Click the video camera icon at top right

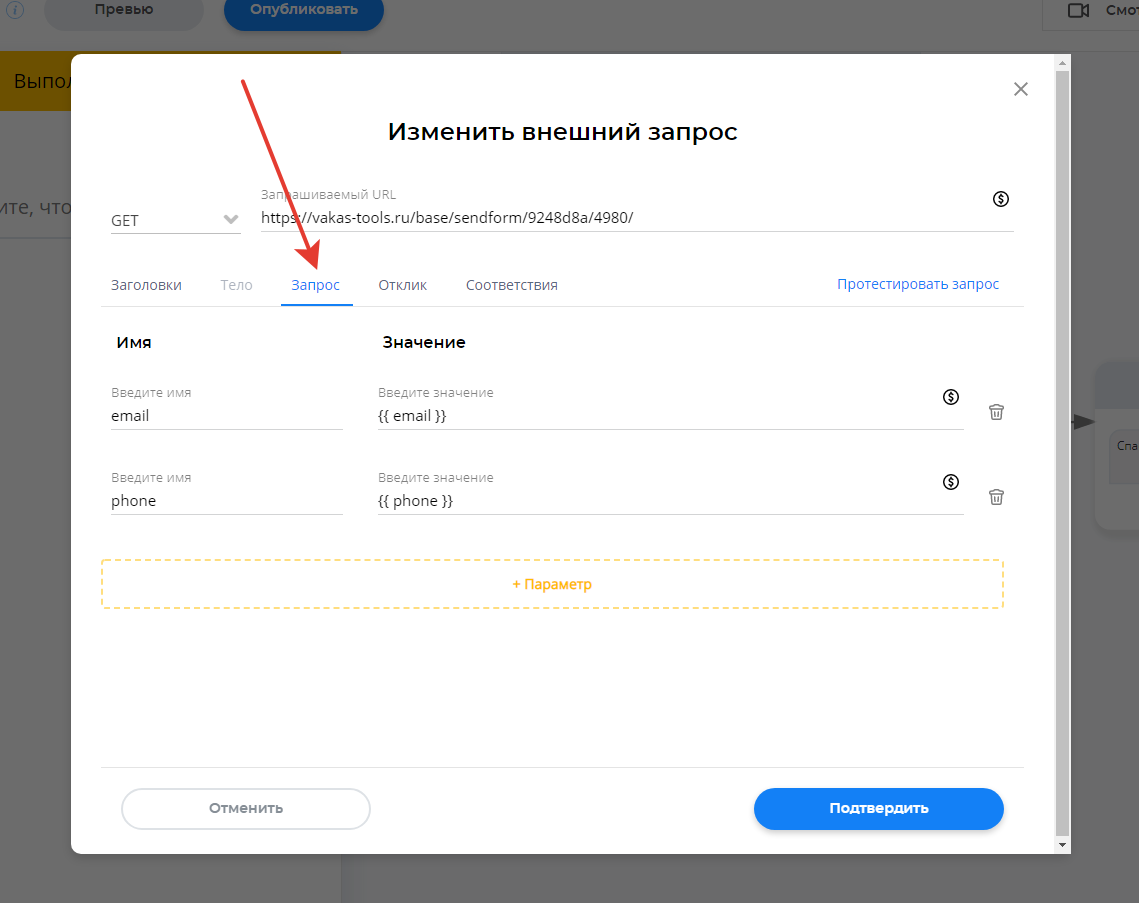click(1078, 10)
